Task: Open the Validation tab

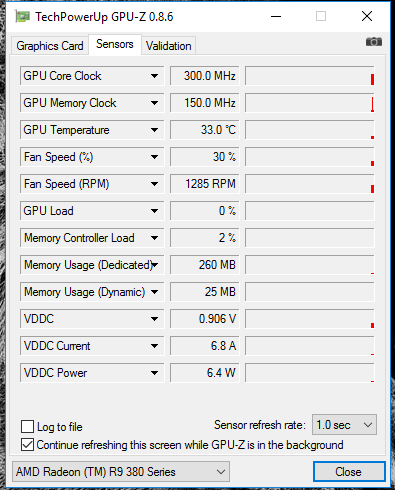Action: pos(169,46)
